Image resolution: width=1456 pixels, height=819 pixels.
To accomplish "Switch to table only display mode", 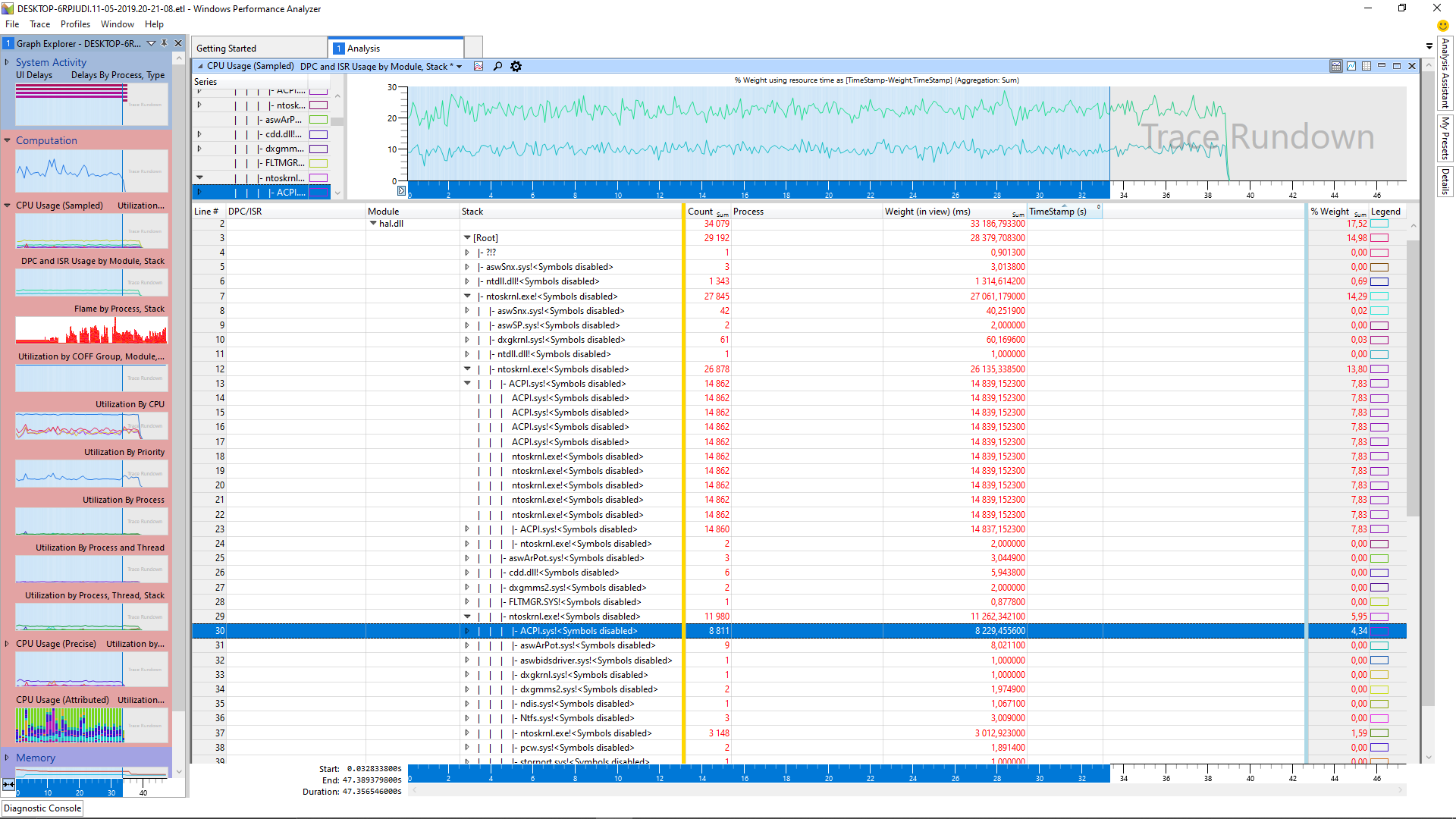I will point(1367,67).
